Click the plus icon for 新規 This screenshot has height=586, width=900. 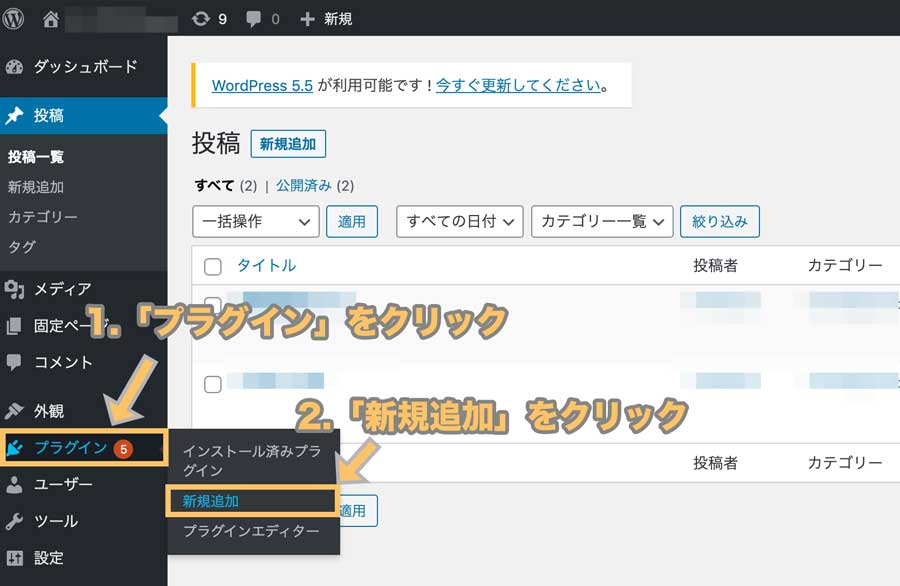[x=307, y=20]
